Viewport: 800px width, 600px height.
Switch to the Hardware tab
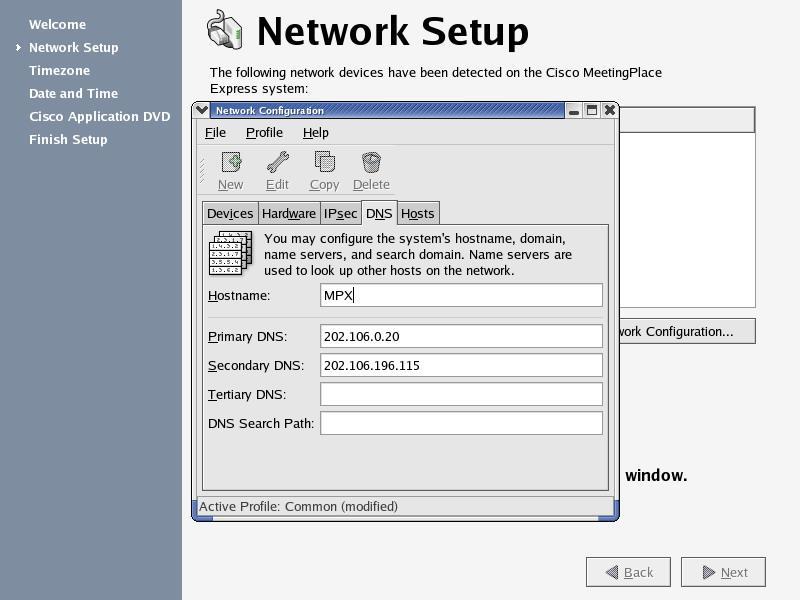pos(289,213)
